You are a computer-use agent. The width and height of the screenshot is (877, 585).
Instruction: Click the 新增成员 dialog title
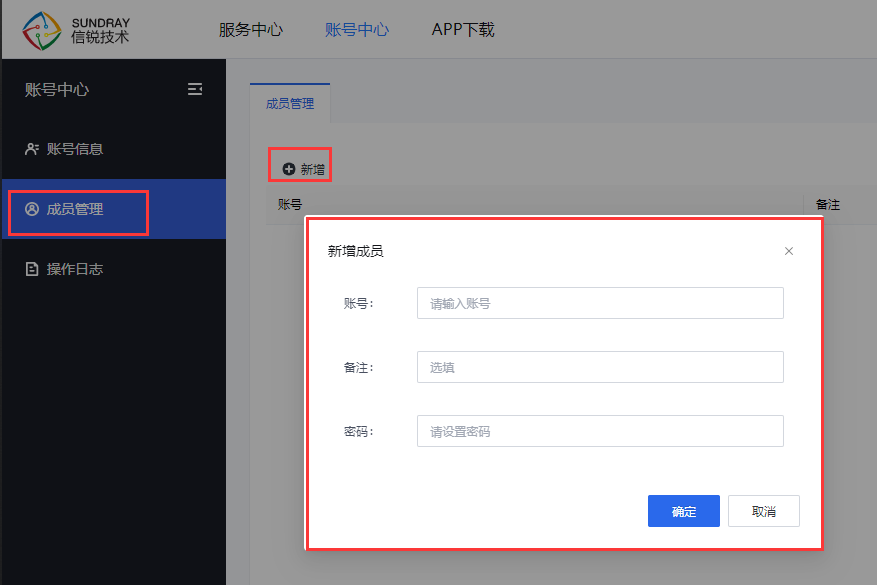355,251
